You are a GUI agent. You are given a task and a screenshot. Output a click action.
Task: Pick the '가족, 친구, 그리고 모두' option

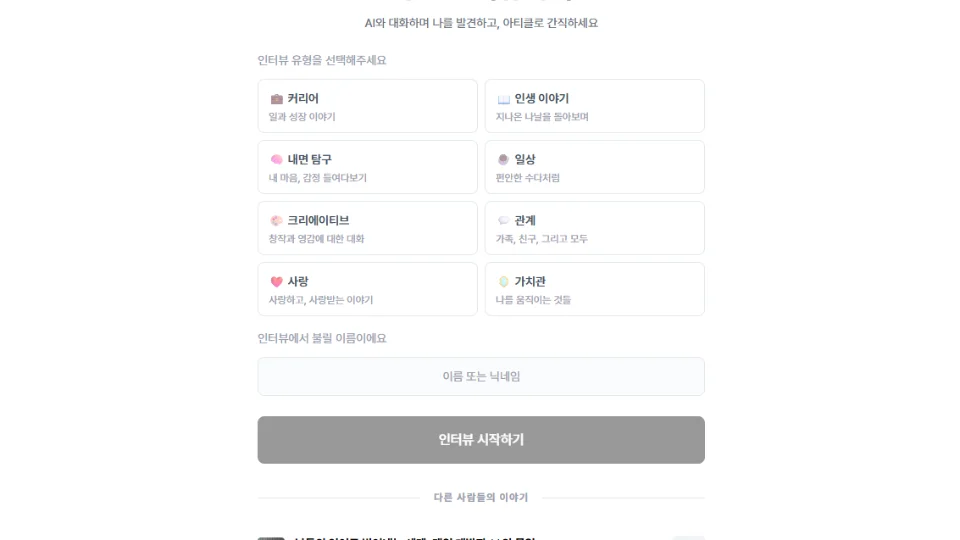(x=594, y=229)
